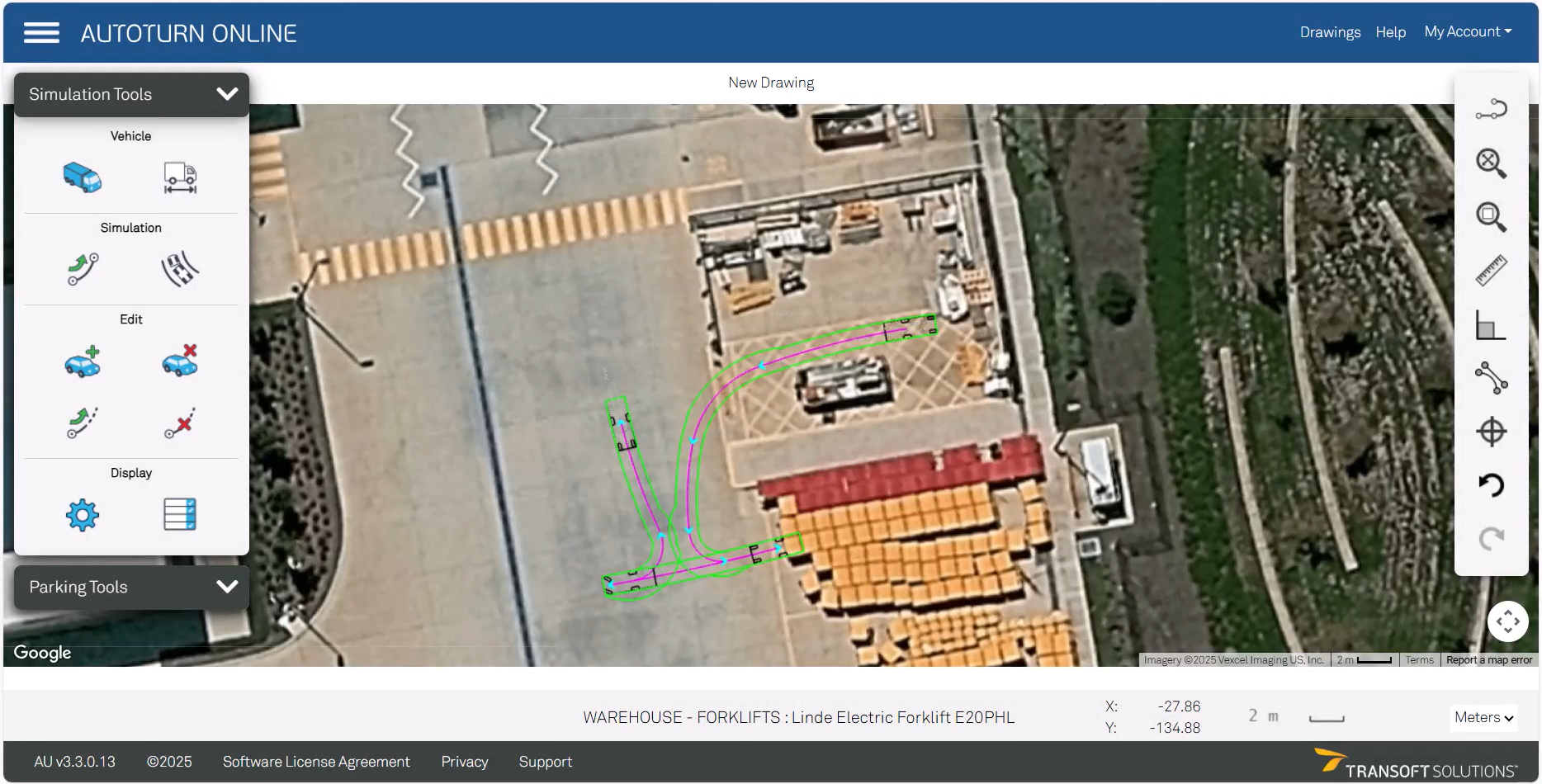Click the delete vehicle icon with red X
Viewport: 1542px width, 784px height.
[180, 361]
